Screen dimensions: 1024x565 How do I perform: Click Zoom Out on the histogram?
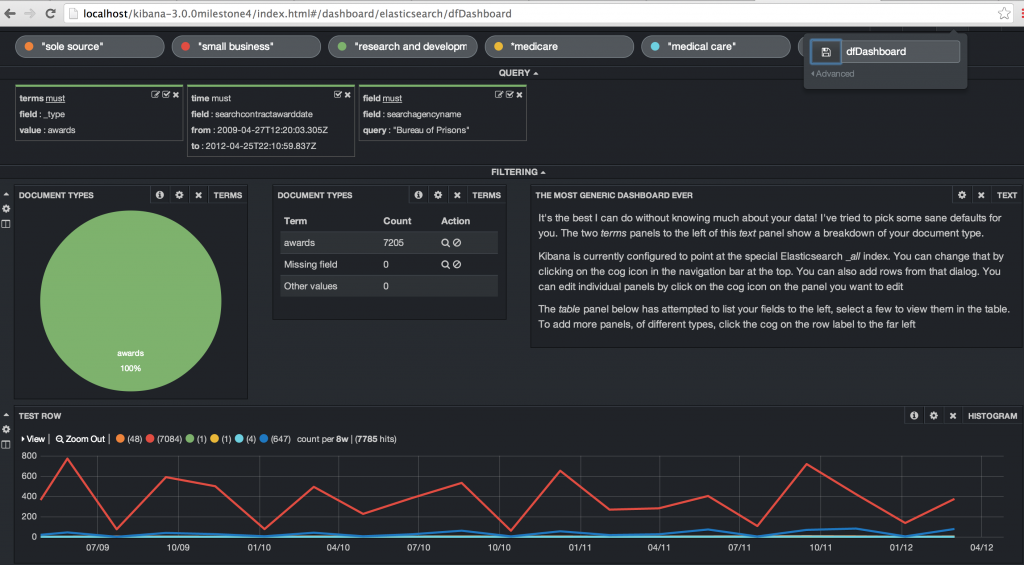click(80, 439)
